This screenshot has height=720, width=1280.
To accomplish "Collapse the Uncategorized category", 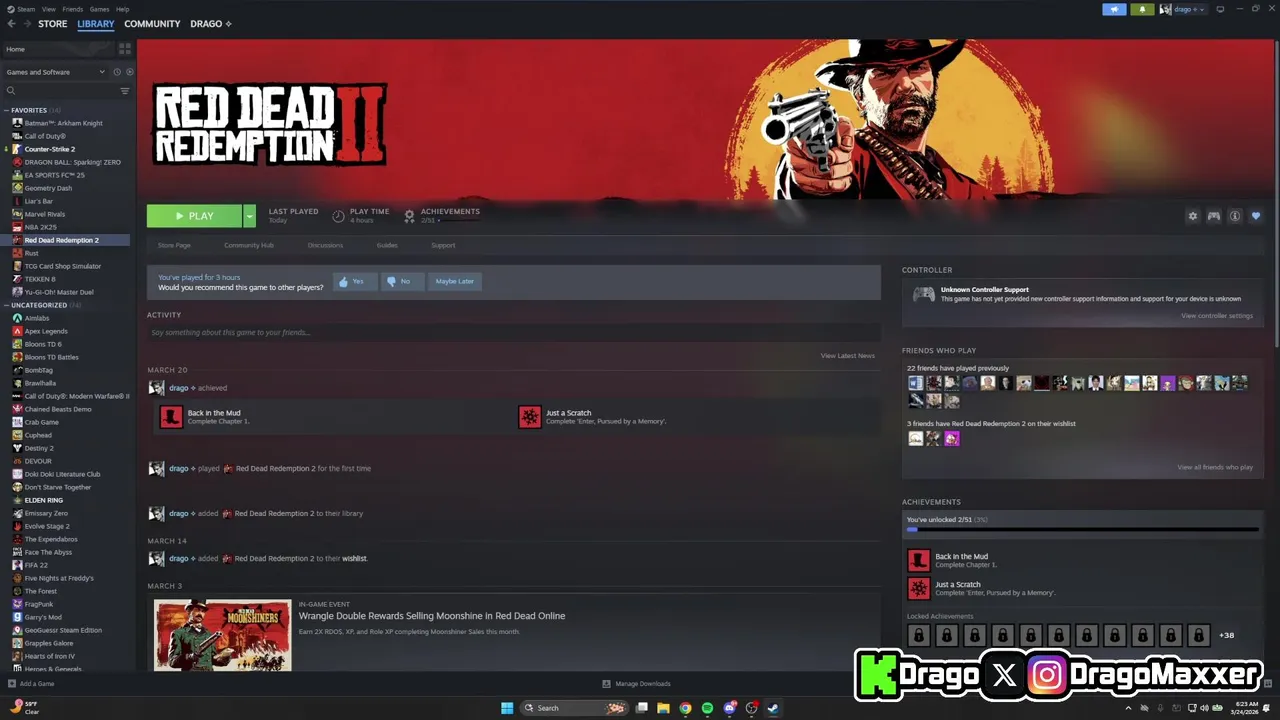I will click(x=6, y=305).
